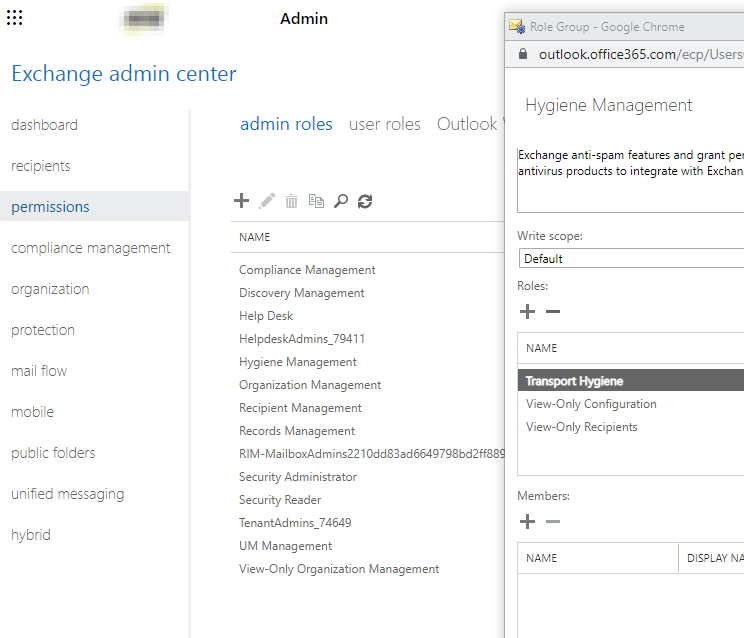This screenshot has height=638, width=744.
Task: Open mobile in the sidebar
Action: tap(32, 412)
